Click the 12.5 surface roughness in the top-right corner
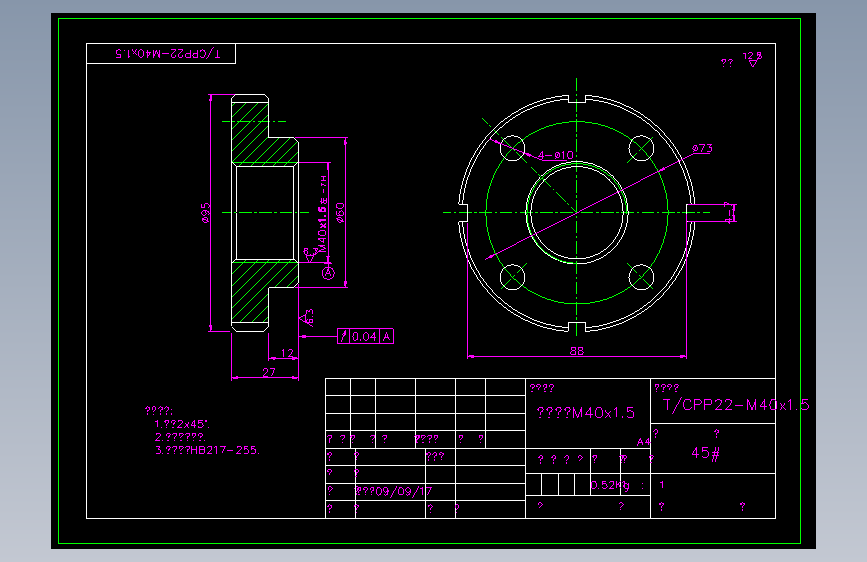Viewport: 867px width, 562px height. [x=752, y=59]
